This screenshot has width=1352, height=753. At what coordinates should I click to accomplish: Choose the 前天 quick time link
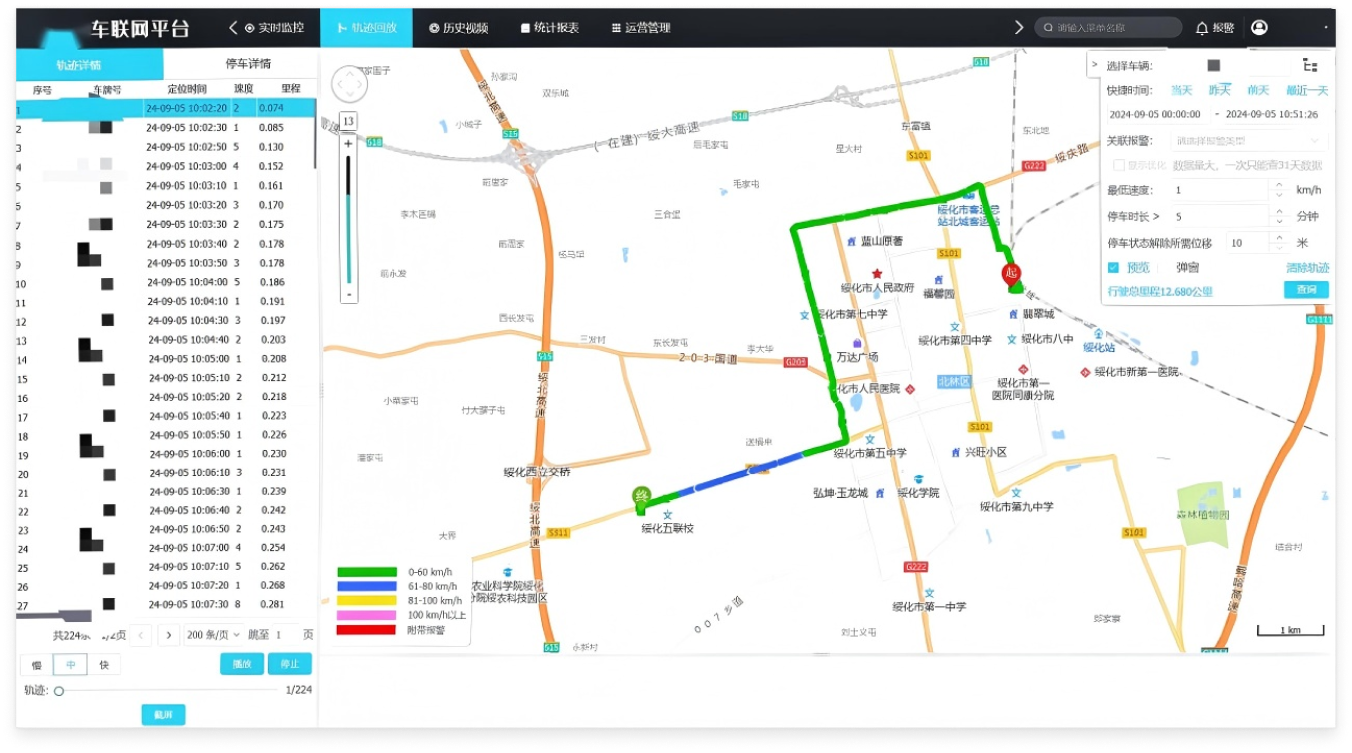coord(1258,90)
